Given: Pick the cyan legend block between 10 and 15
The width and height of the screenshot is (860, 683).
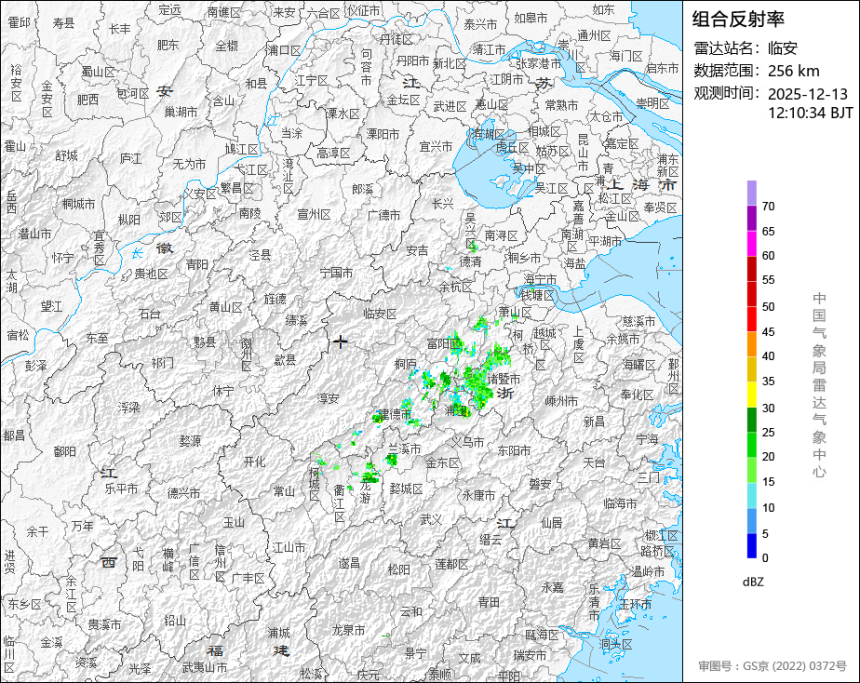Looking at the screenshot, I should 751,495.
